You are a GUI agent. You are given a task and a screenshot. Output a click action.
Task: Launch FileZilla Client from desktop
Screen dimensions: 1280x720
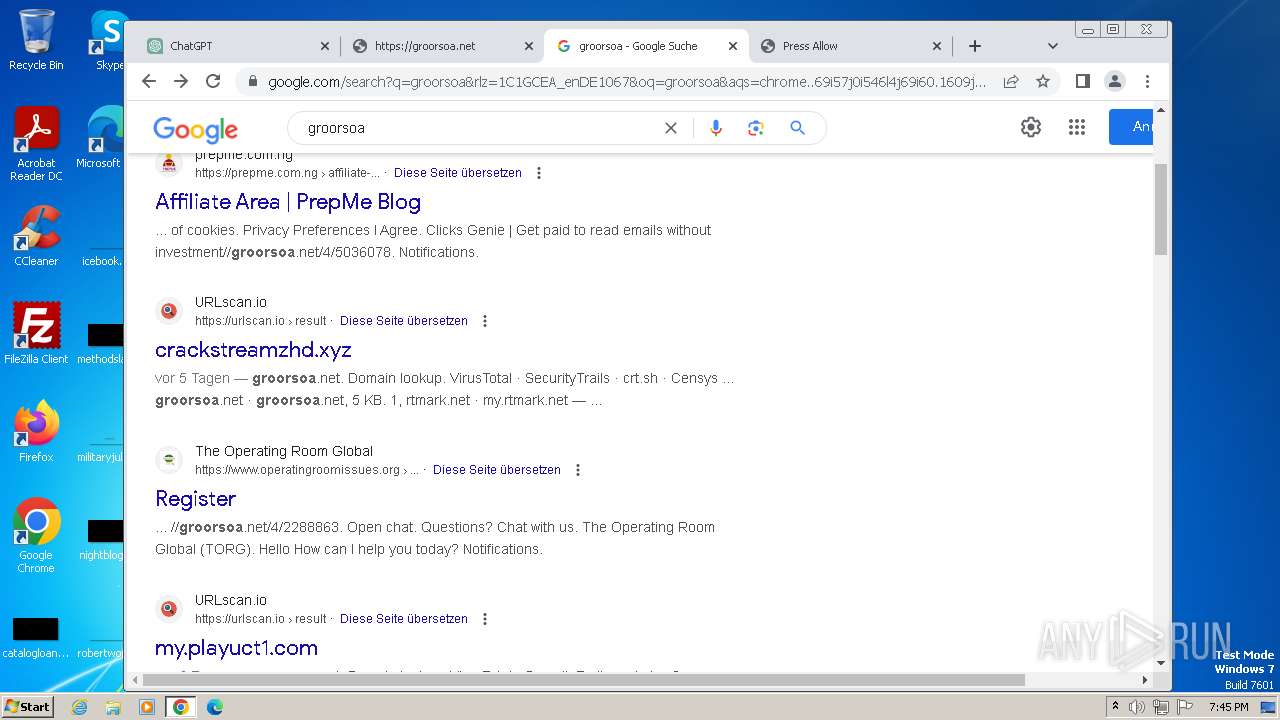[x=36, y=334]
